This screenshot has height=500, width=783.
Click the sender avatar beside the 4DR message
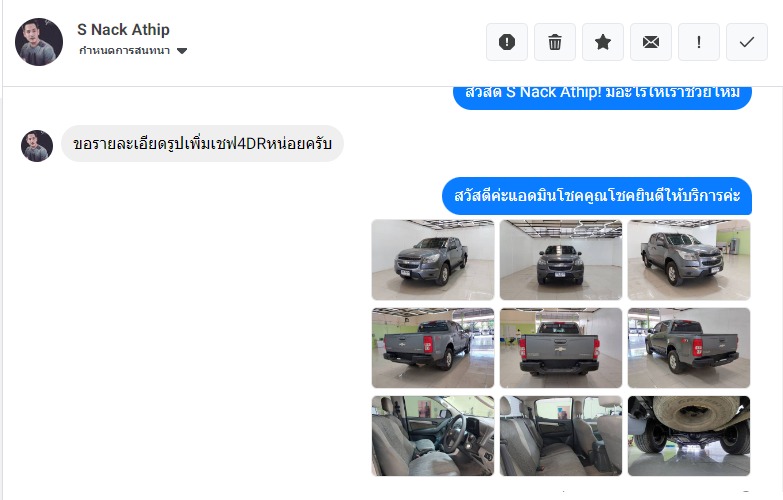37,146
